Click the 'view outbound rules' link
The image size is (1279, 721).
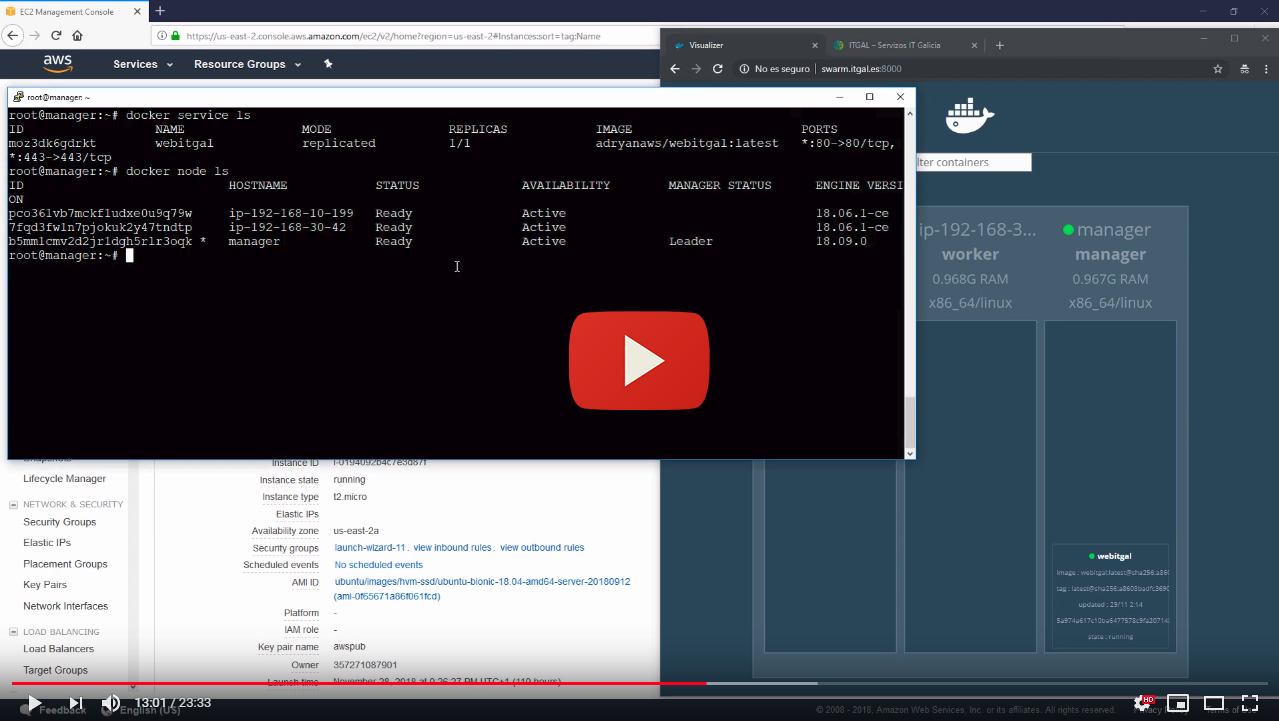542,548
